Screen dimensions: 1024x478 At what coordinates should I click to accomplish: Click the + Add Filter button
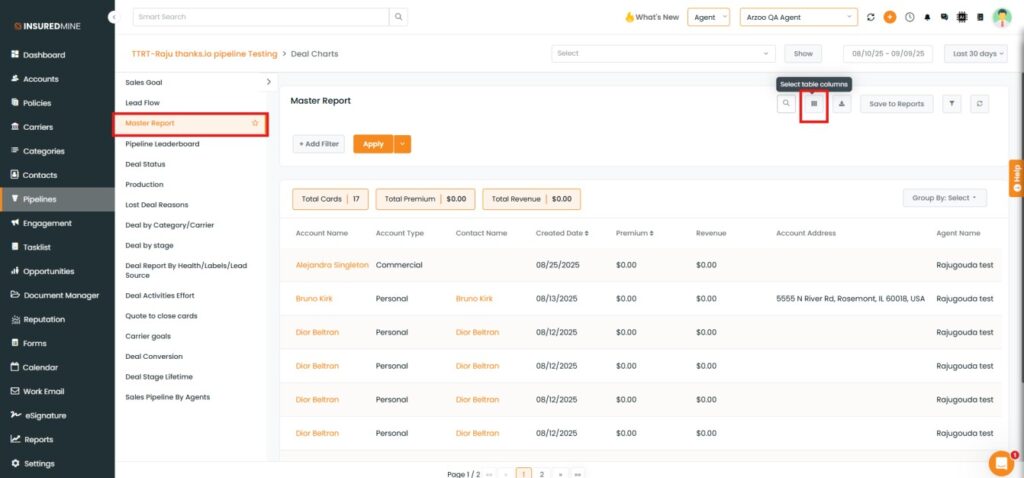pyautogui.click(x=319, y=144)
